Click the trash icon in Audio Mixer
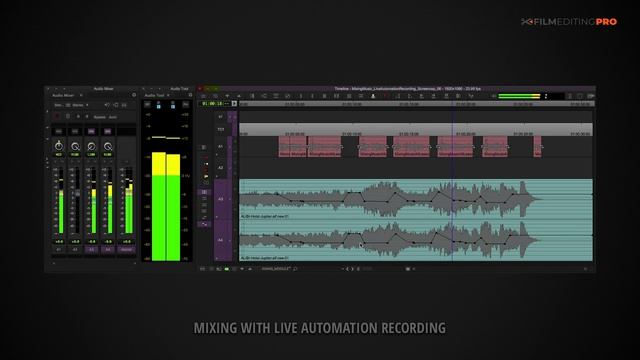This screenshot has width=640, height=360. (68, 117)
